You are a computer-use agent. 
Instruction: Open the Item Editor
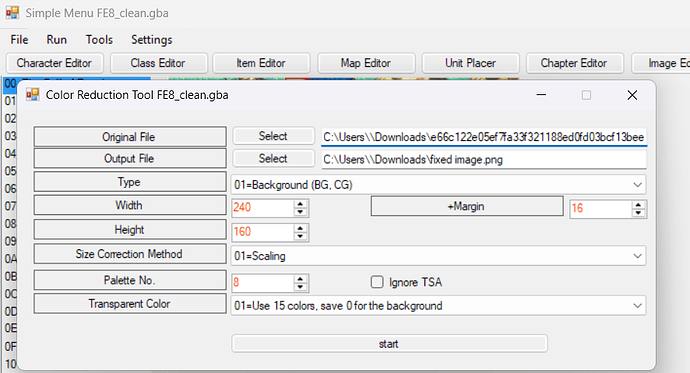pos(261,63)
